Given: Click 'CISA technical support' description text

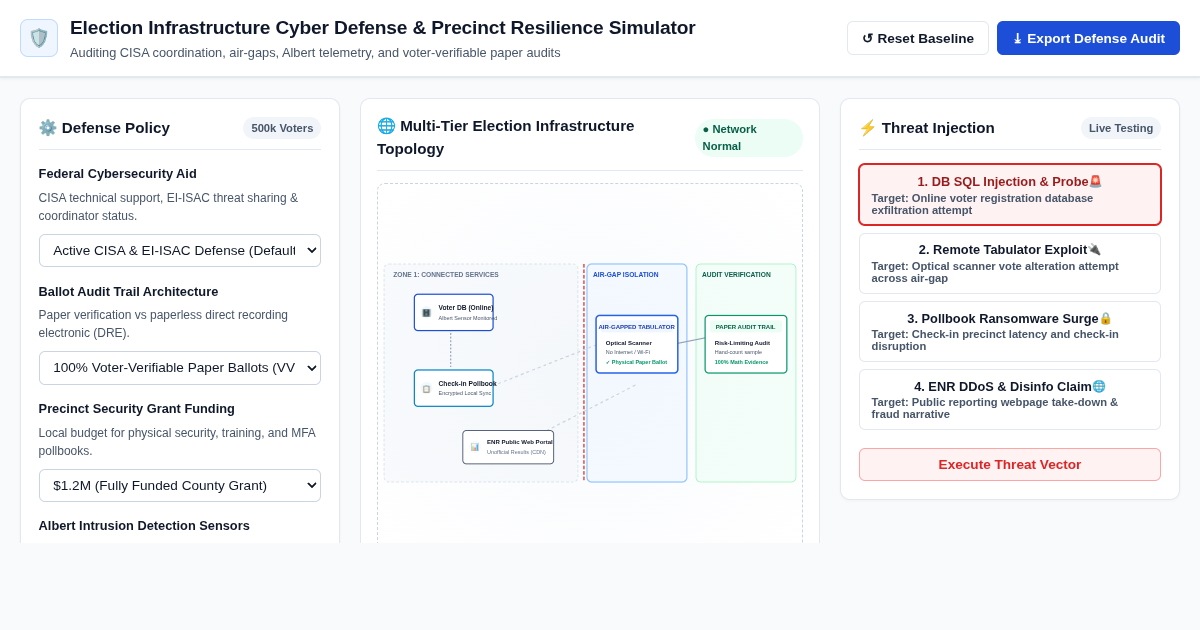Looking at the screenshot, I should coord(168,207).
